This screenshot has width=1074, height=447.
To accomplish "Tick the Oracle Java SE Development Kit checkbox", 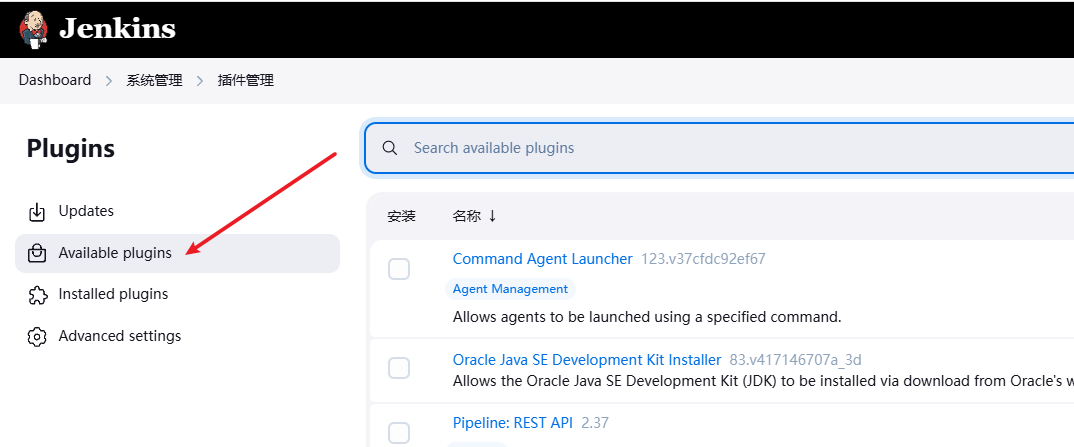I will [x=399, y=368].
